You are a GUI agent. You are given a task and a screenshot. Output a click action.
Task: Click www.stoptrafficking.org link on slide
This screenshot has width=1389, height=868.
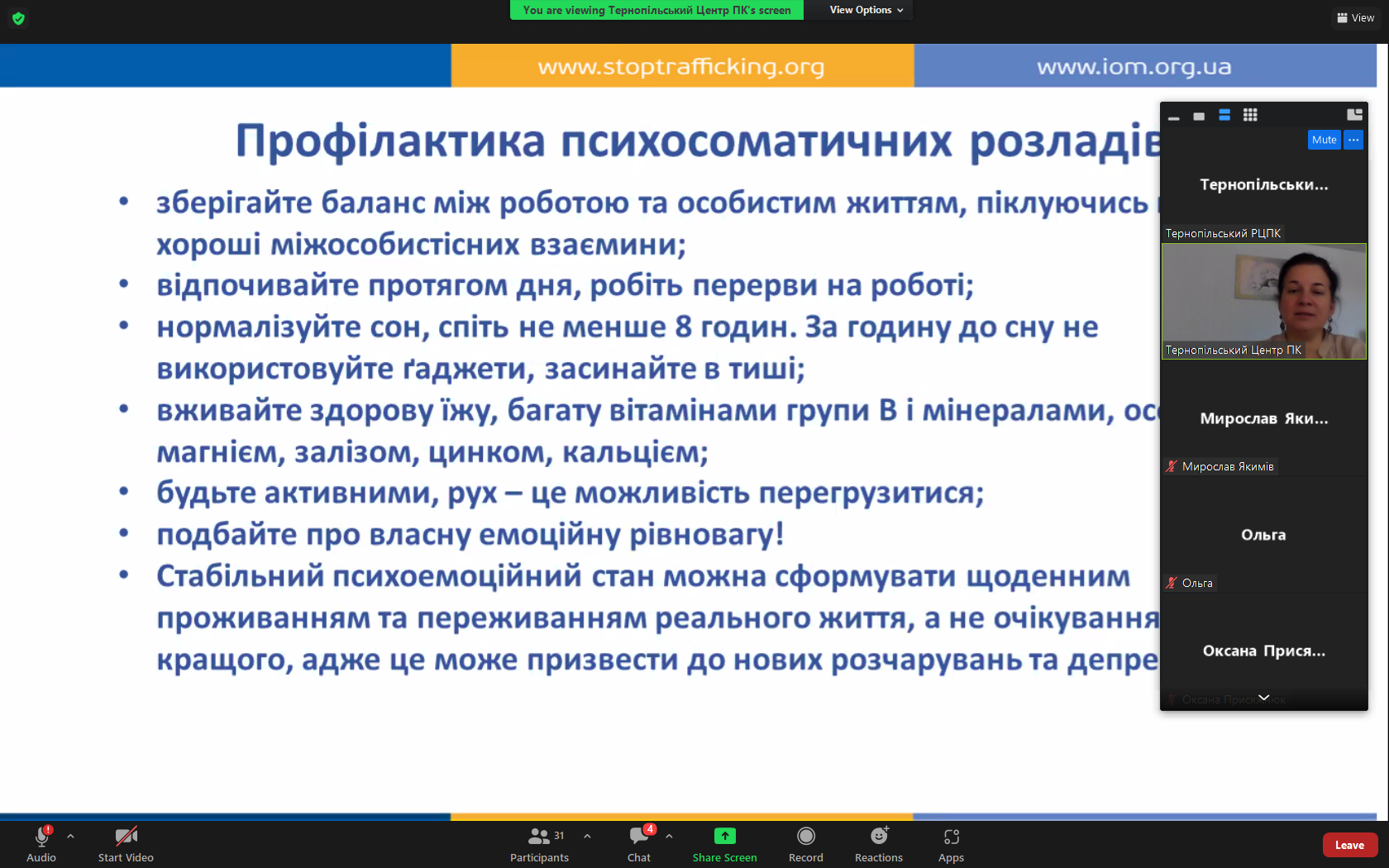[681, 66]
